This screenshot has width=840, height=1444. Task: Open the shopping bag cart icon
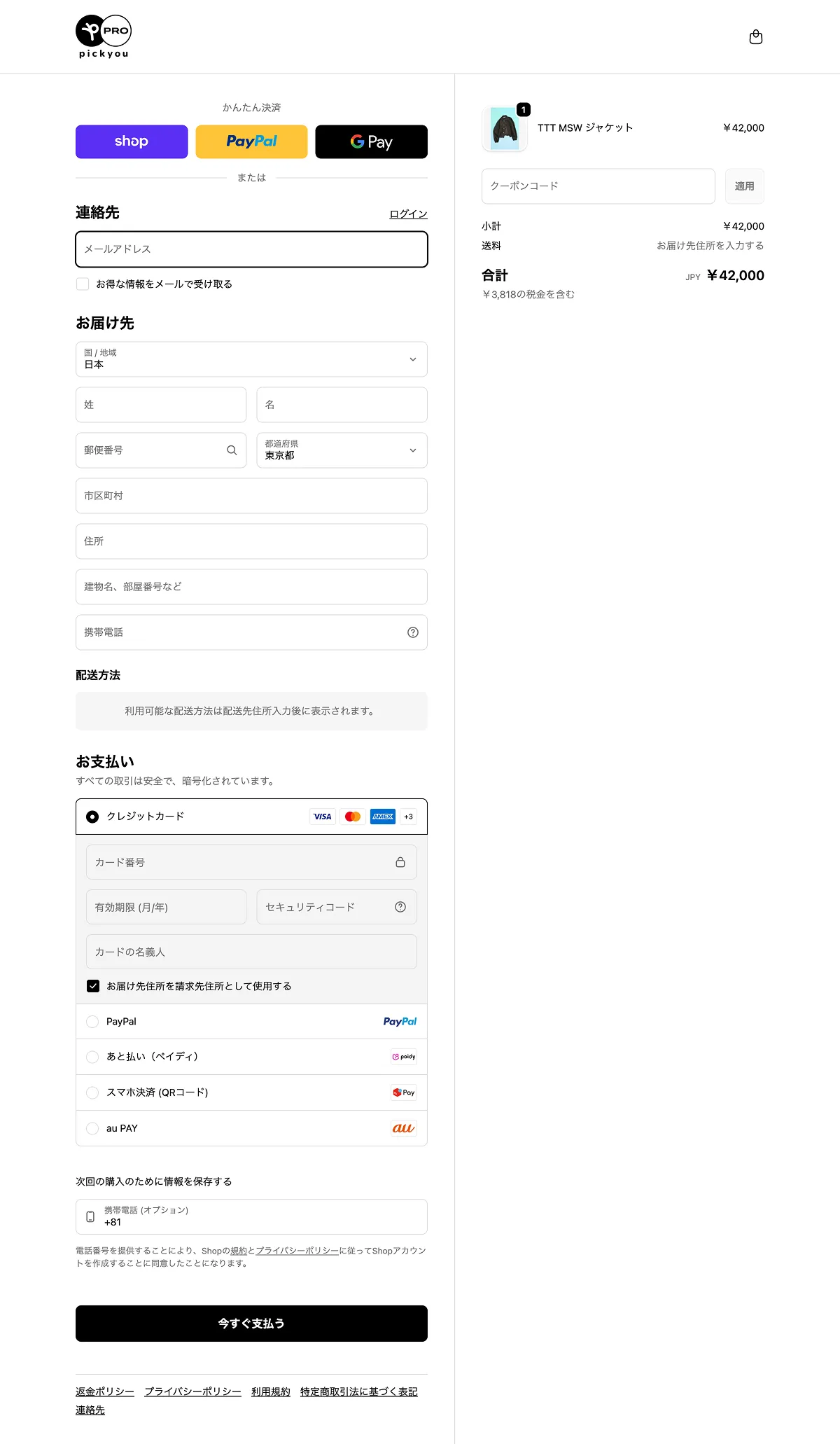click(755, 37)
